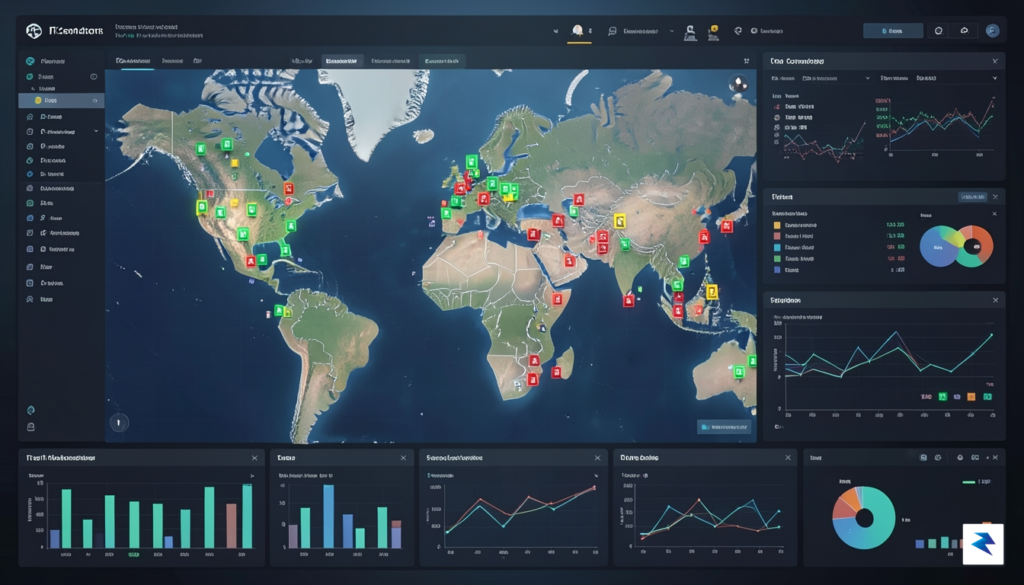1024x585 pixels.
Task: Open the bell notifications icon with yellow underline
Action: [x=578, y=31]
